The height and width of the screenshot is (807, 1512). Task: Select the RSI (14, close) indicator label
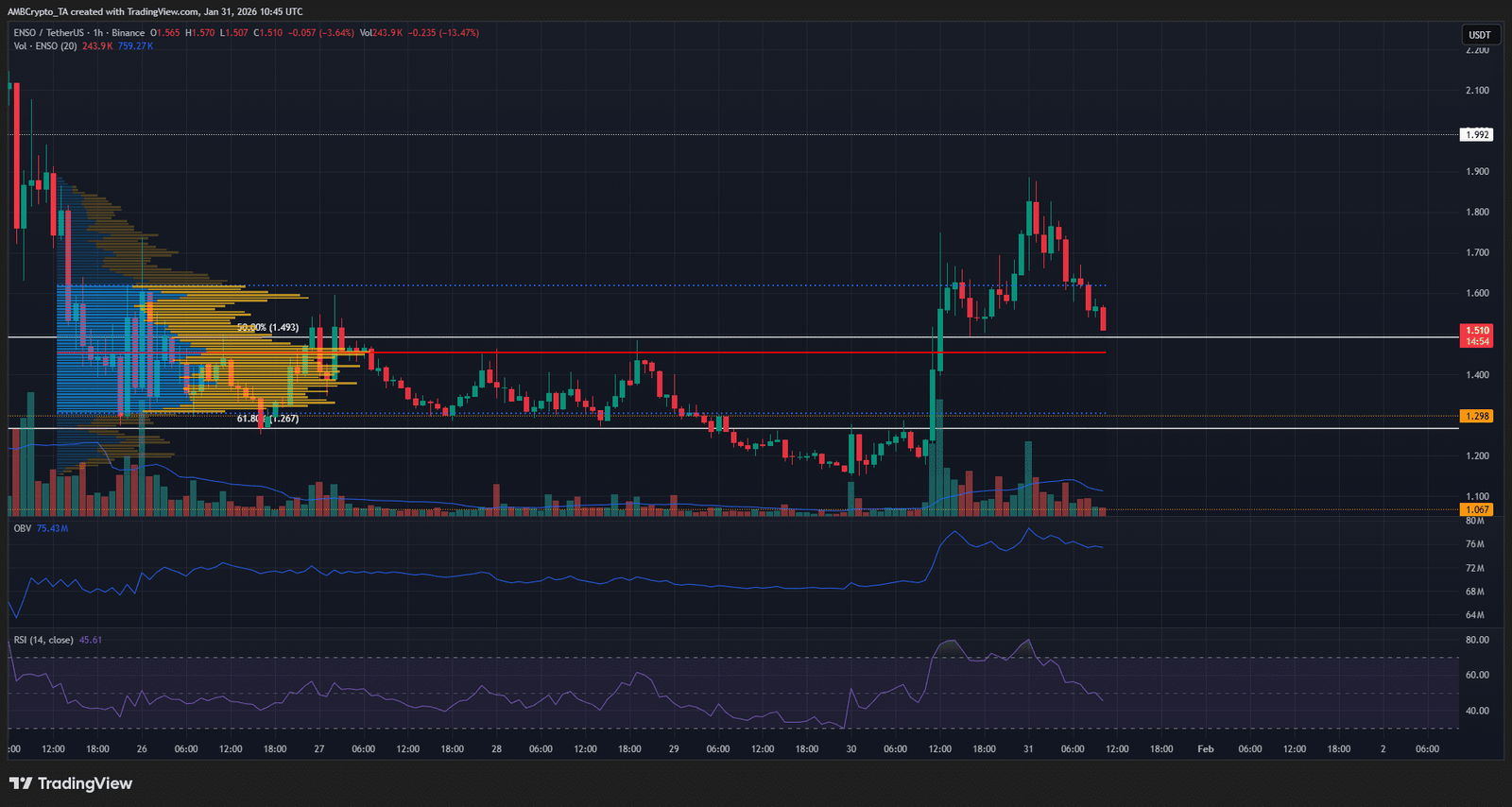43,640
